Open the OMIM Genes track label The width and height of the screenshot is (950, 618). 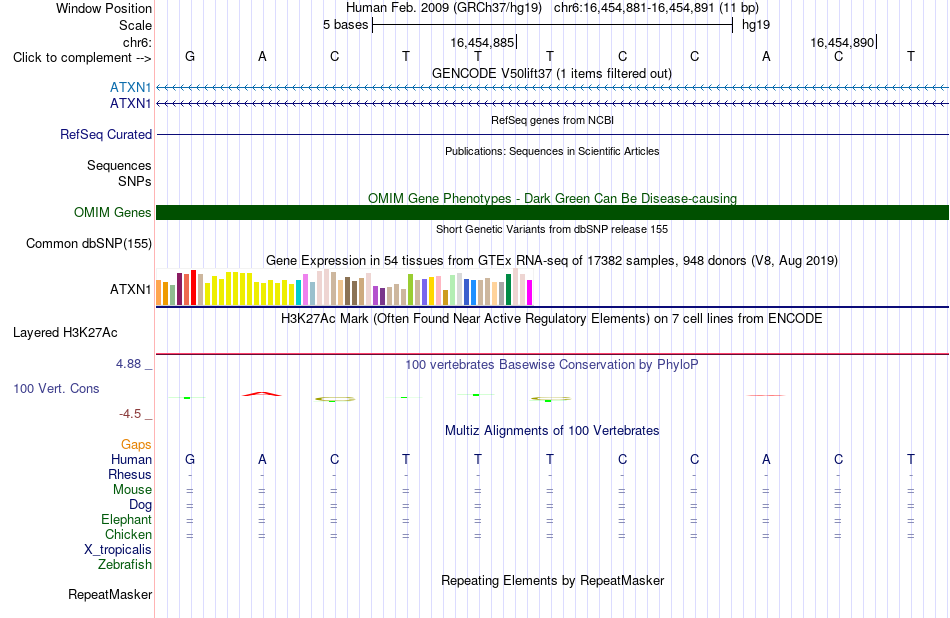(x=113, y=213)
